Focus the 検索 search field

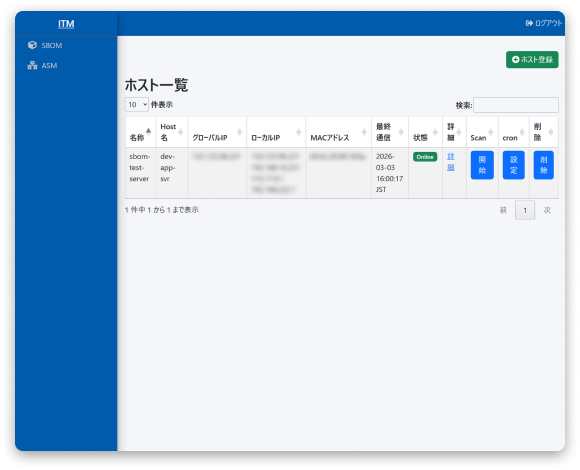[516, 105]
